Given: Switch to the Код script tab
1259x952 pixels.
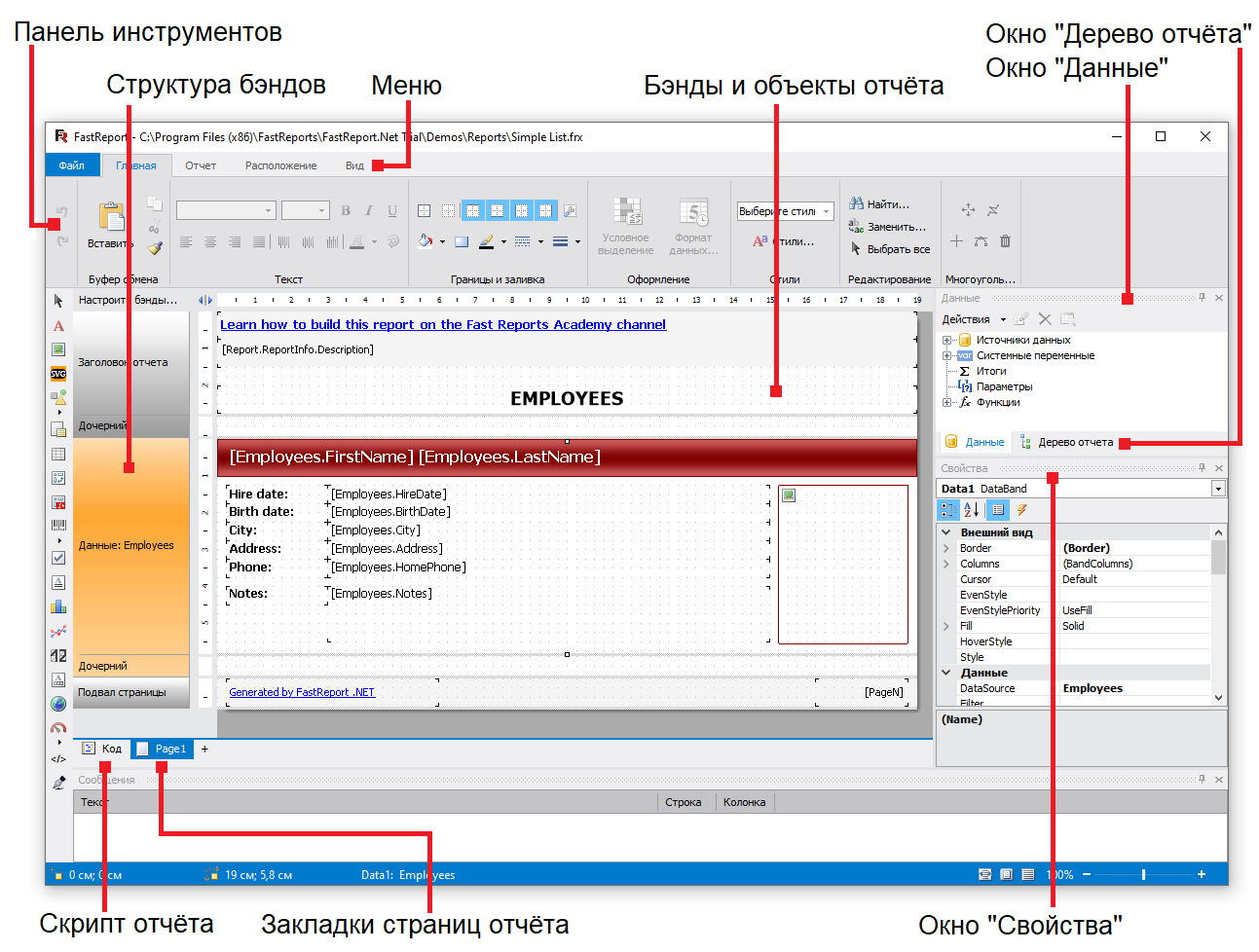Looking at the screenshot, I should pyautogui.click(x=102, y=749).
